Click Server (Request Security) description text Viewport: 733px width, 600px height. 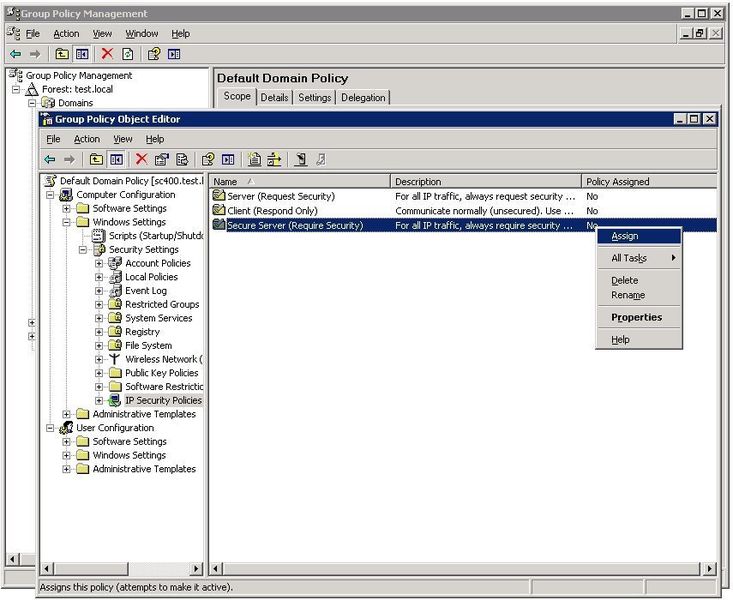(485, 196)
